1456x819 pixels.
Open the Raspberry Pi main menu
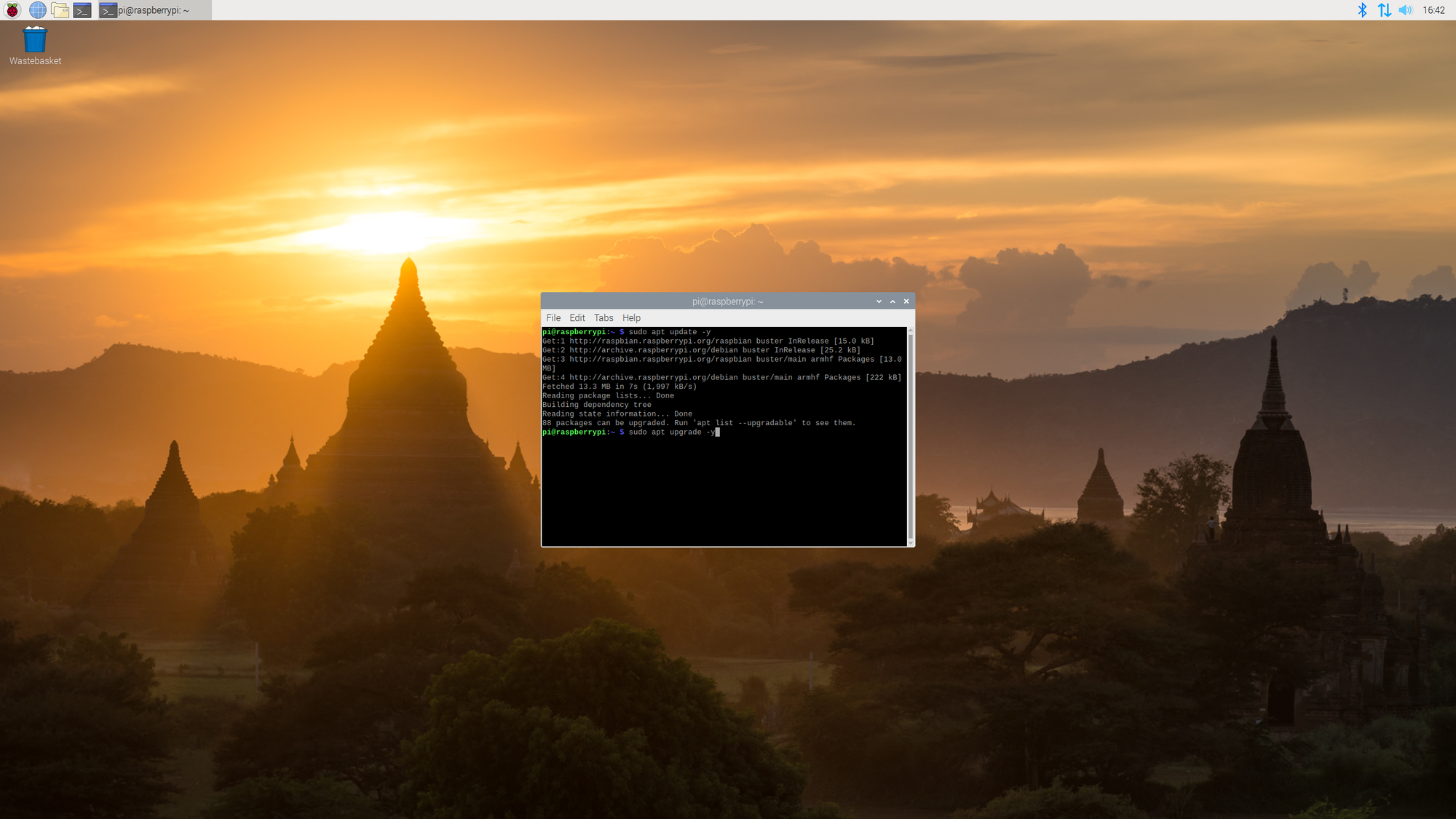(x=13, y=10)
